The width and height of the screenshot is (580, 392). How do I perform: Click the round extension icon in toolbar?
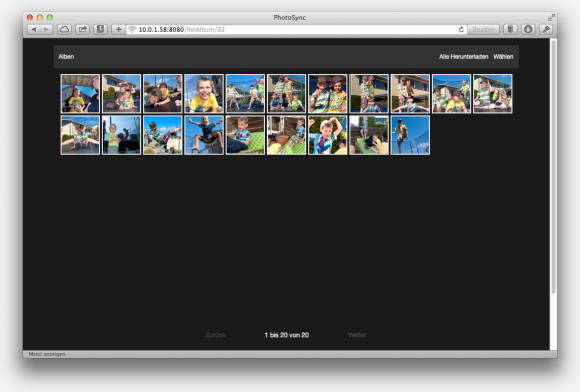point(528,29)
